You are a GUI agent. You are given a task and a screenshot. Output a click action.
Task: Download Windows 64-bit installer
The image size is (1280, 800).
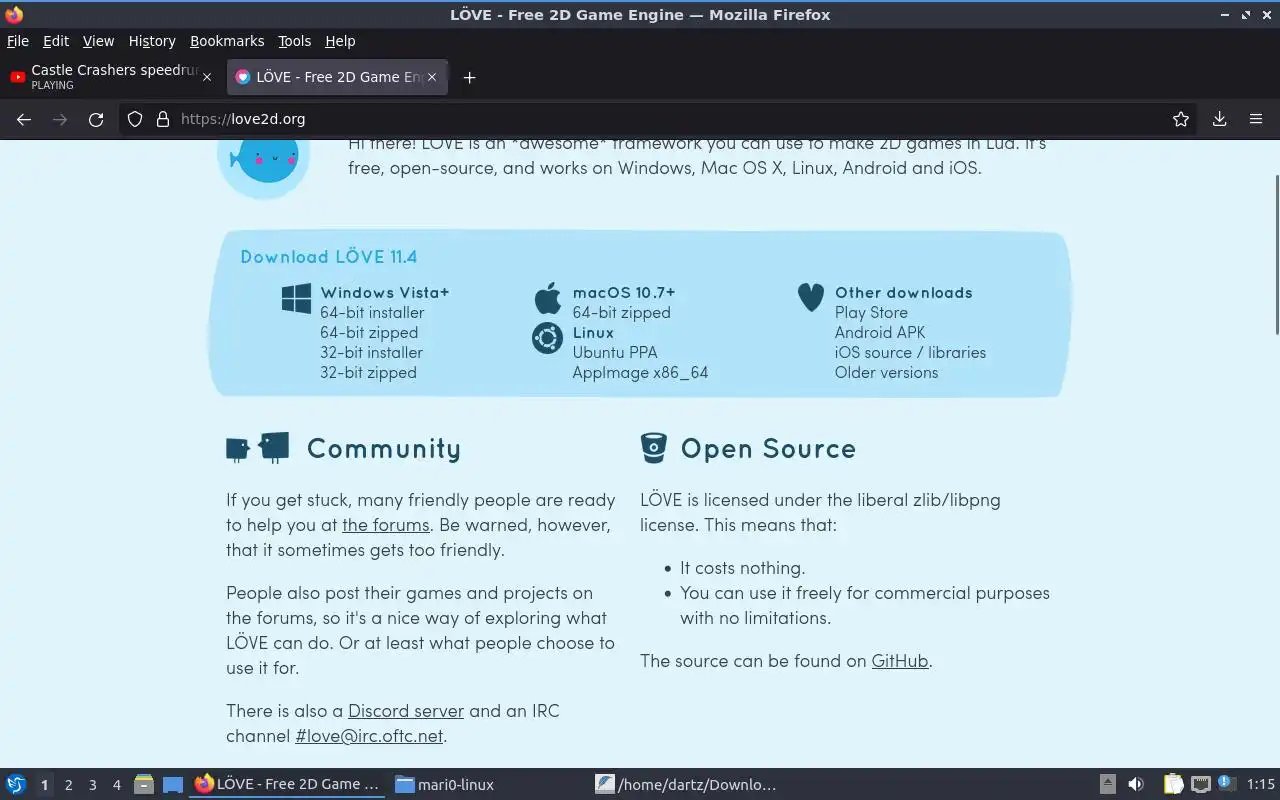(372, 313)
